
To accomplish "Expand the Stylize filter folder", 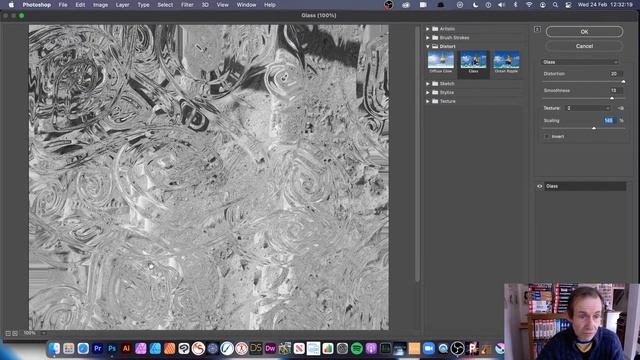I will tap(428, 93).
